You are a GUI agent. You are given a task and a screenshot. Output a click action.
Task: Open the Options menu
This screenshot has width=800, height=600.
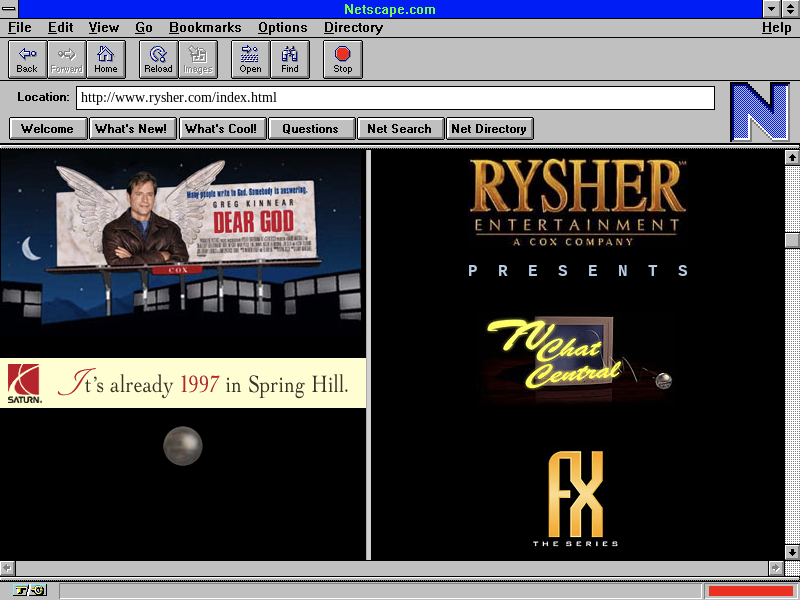(x=282, y=28)
